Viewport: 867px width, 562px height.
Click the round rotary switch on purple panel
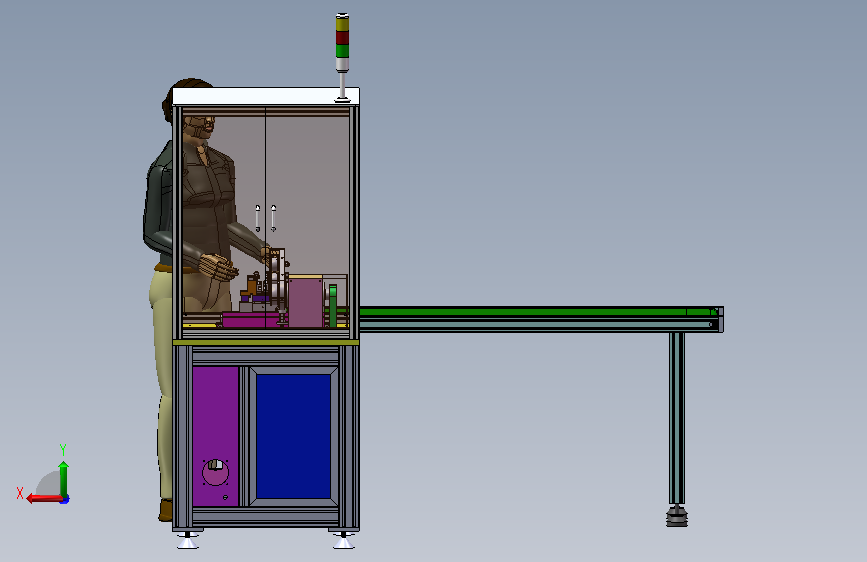coord(216,472)
